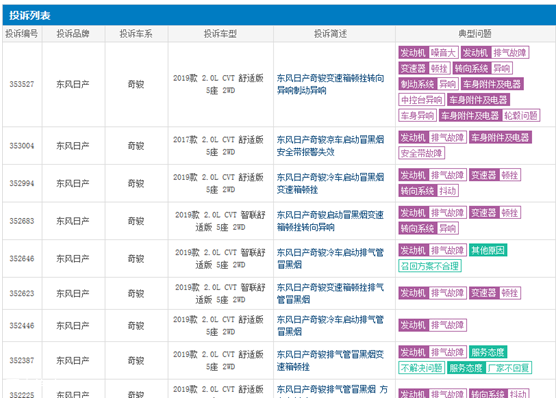Open the complaint description link in row 352446
The image size is (558, 400).
coord(331,325)
